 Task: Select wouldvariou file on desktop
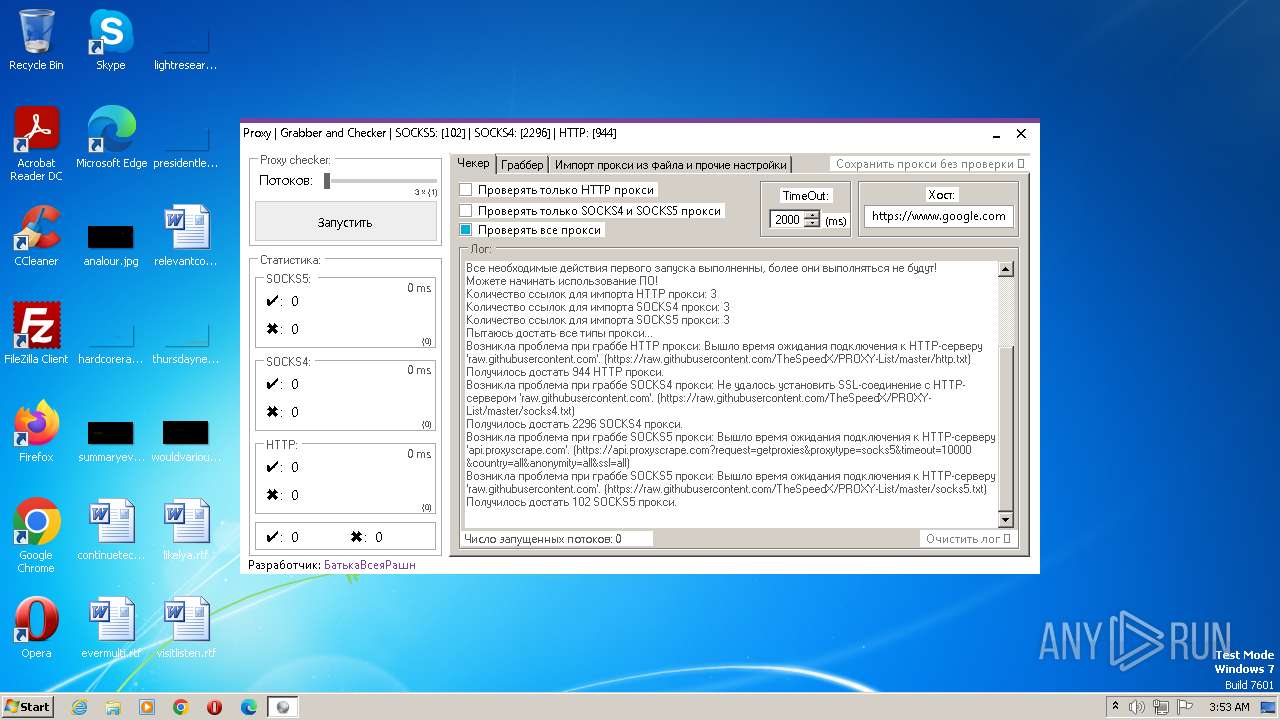tap(186, 442)
